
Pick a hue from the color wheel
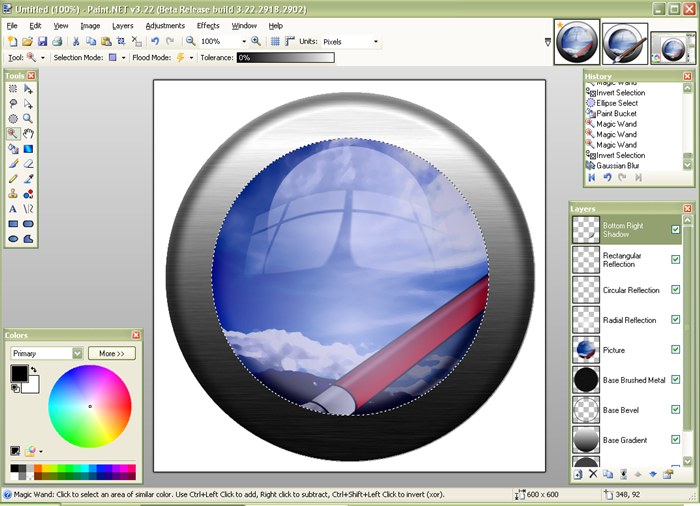(x=90, y=406)
